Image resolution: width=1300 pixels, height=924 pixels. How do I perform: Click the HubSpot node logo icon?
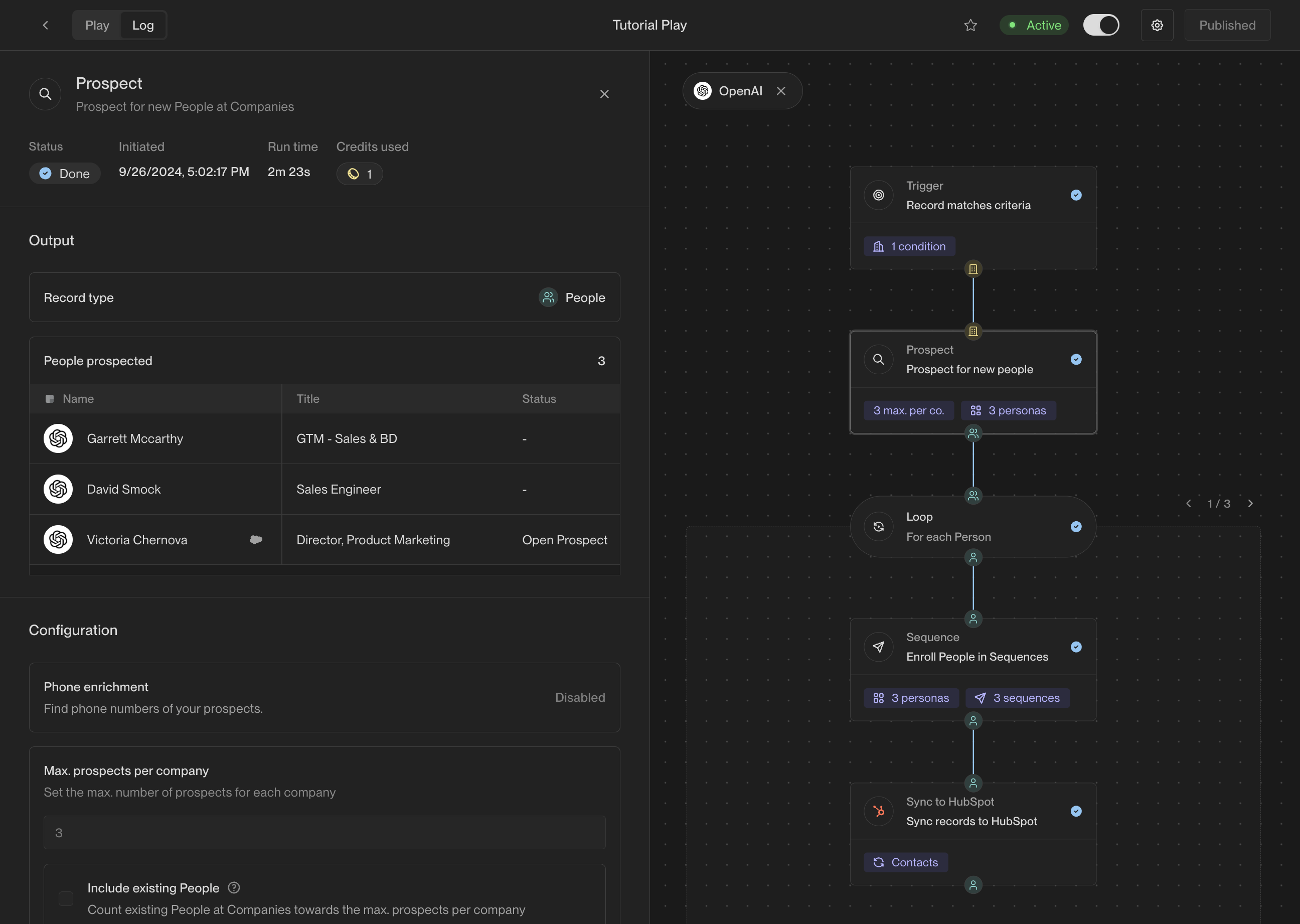878,811
